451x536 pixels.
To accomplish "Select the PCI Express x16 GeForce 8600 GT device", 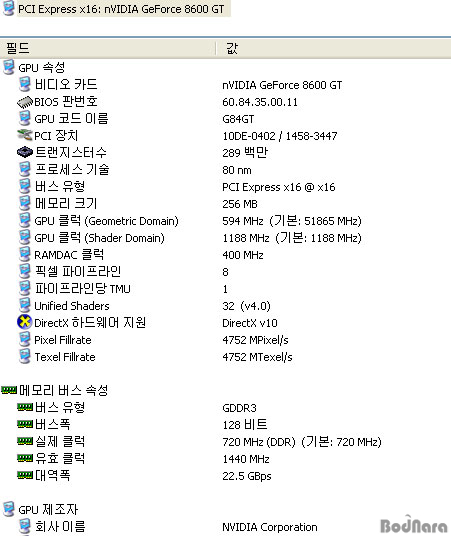I will [116, 9].
